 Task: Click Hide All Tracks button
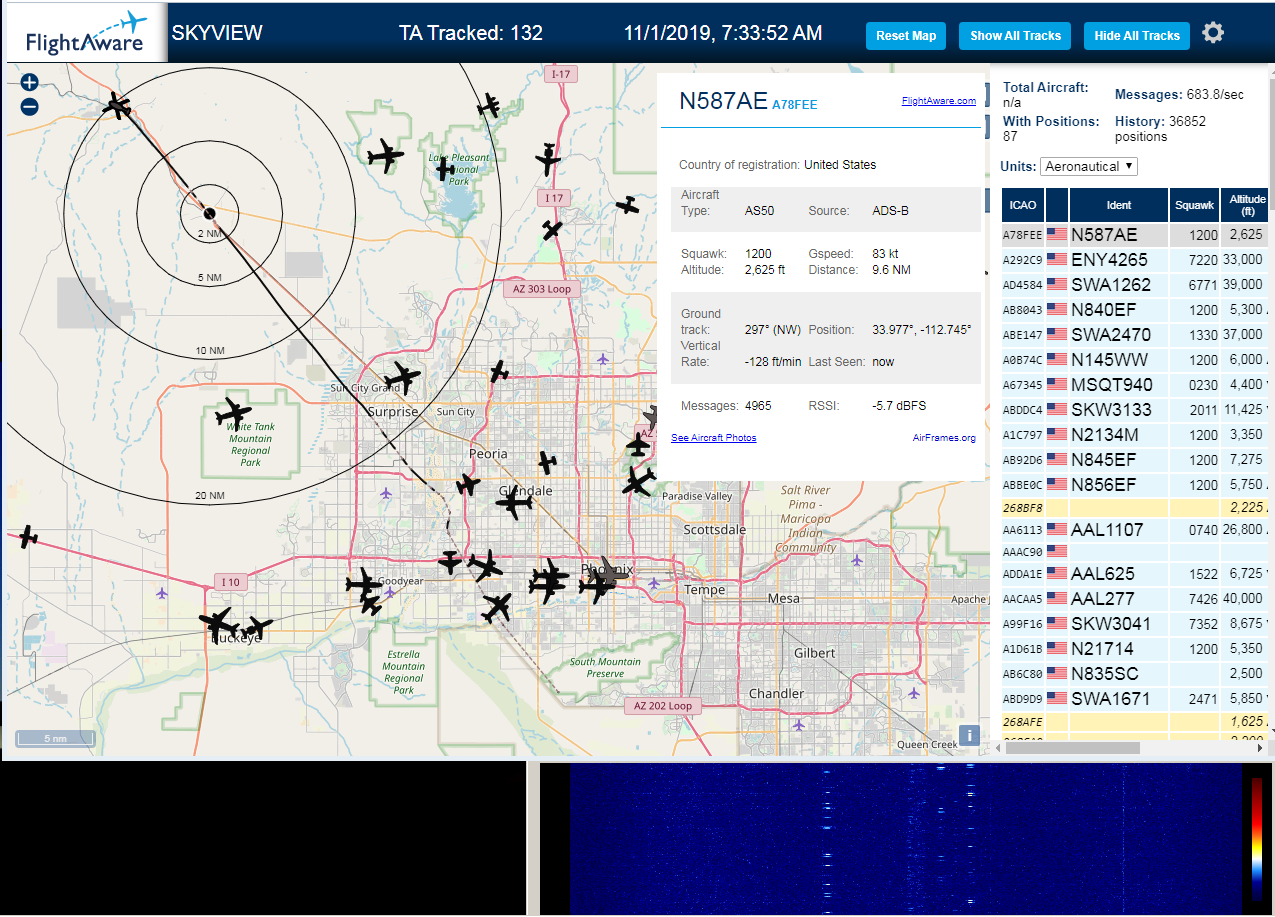click(1137, 36)
